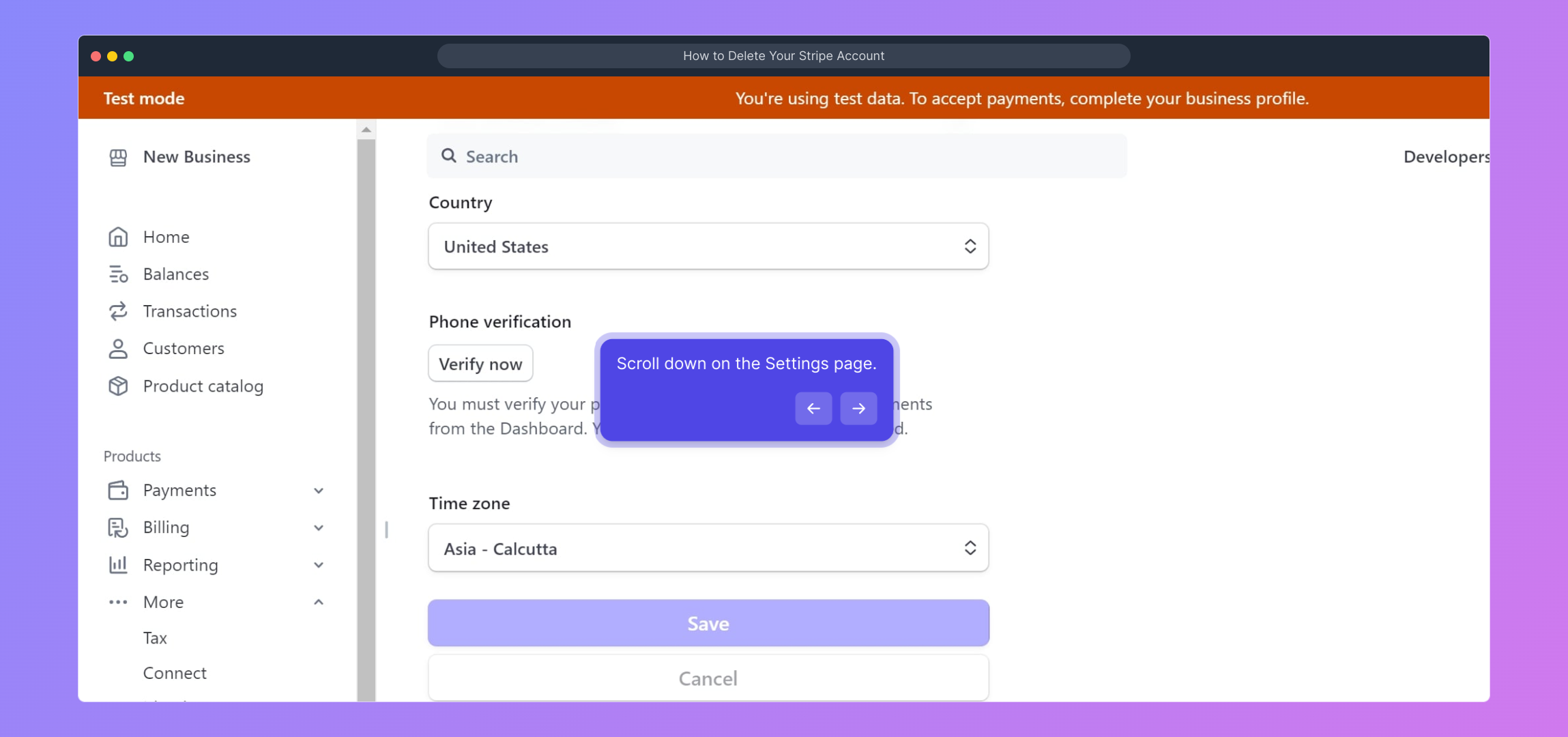Go to previous tooltip step arrow

click(813, 409)
